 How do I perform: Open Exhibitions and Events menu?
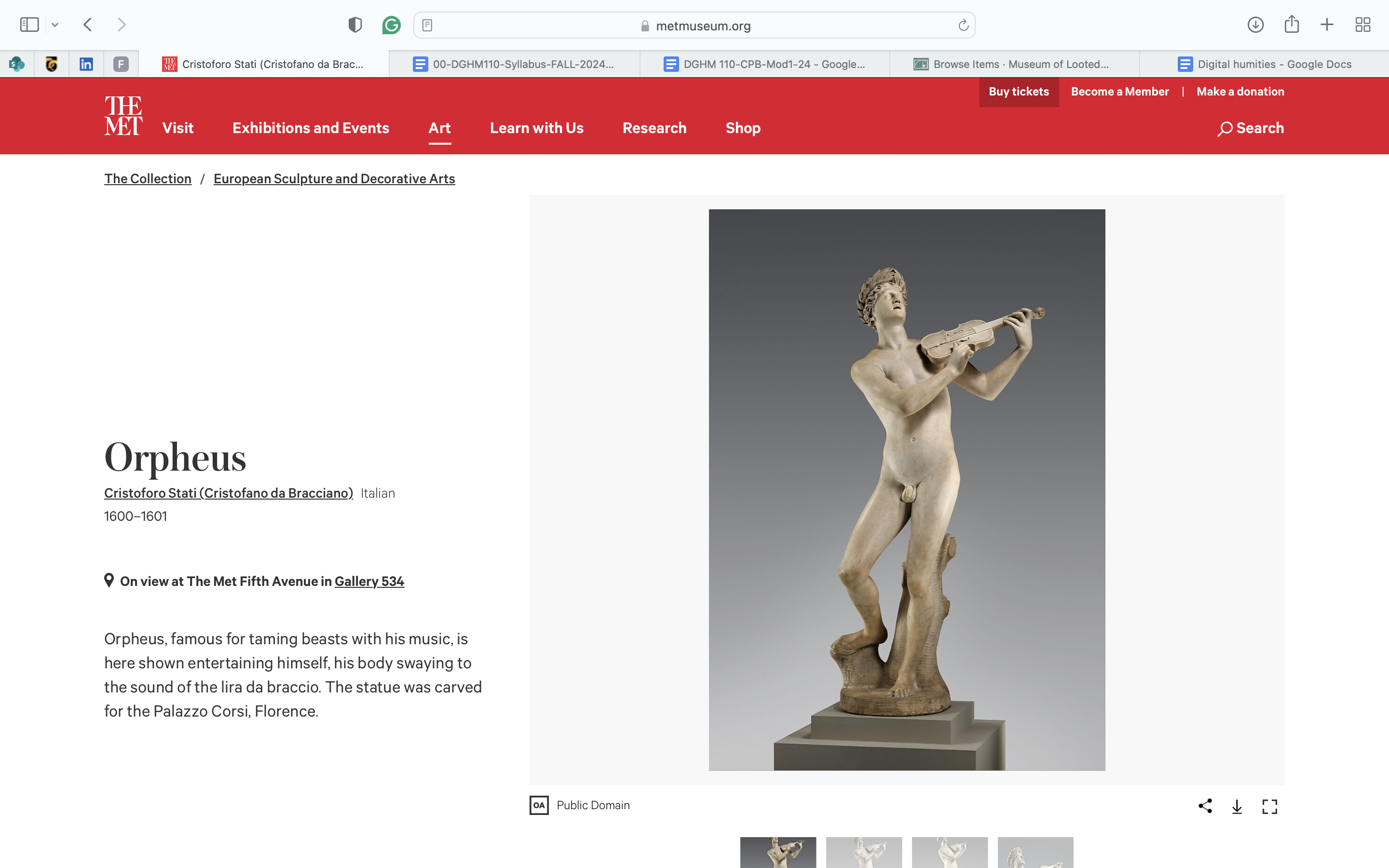[311, 128]
